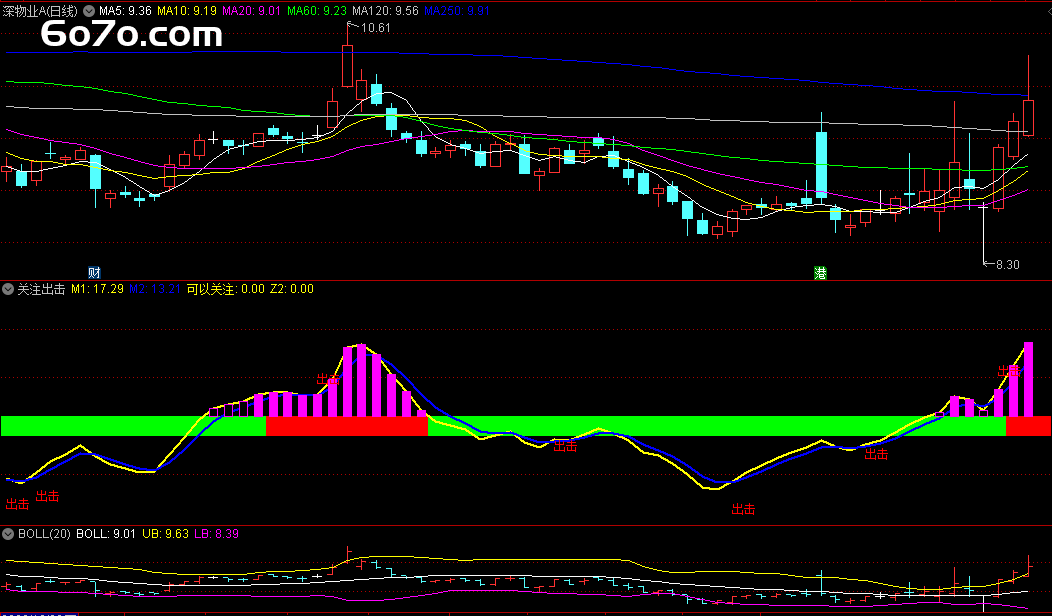Open the BOLL(20) indicator menu circle
Screen dimensions: 1052x616
pyautogui.click(x=8, y=534)
